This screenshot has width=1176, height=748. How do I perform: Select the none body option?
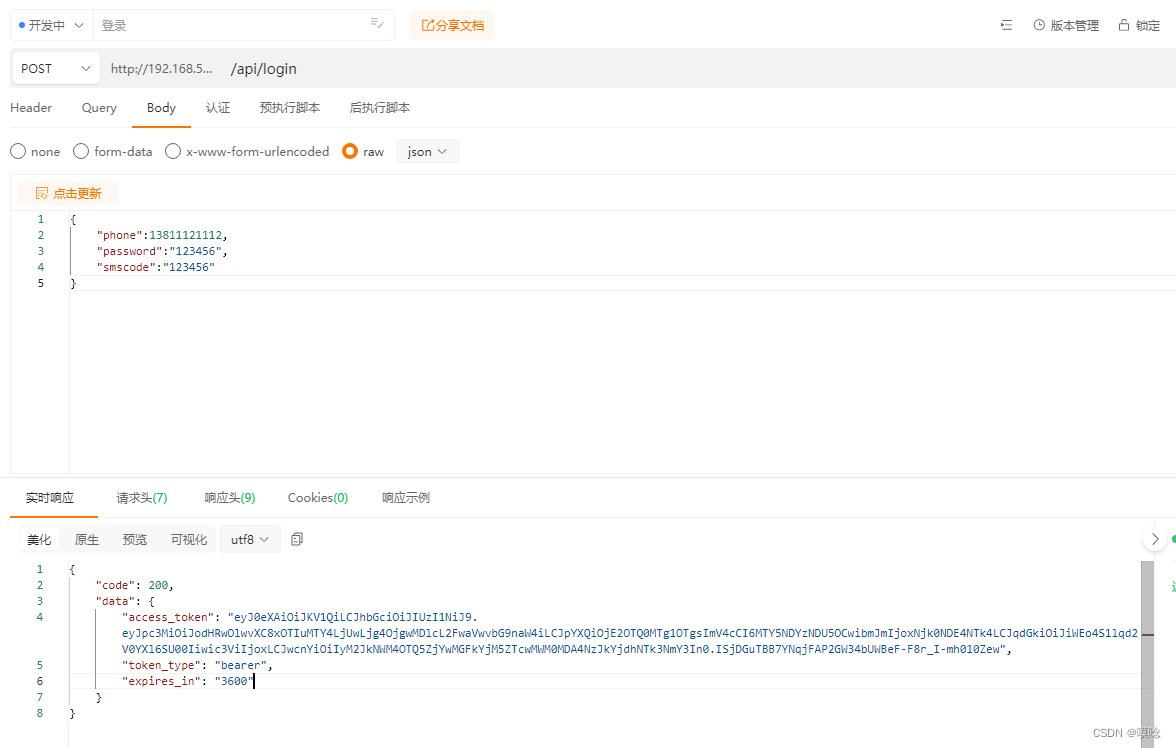coord(17,151)
